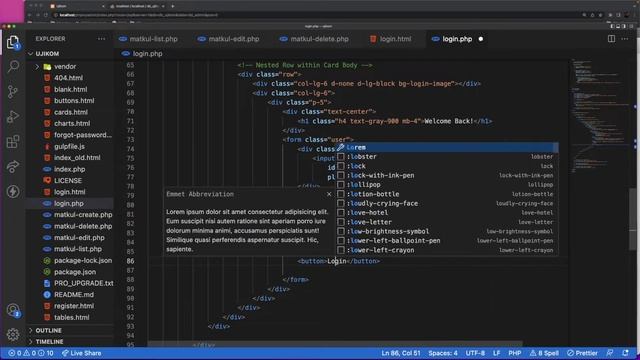Close the Emmet Abbreviation details popup
The image size is (640, 360).
click(329, 194)
